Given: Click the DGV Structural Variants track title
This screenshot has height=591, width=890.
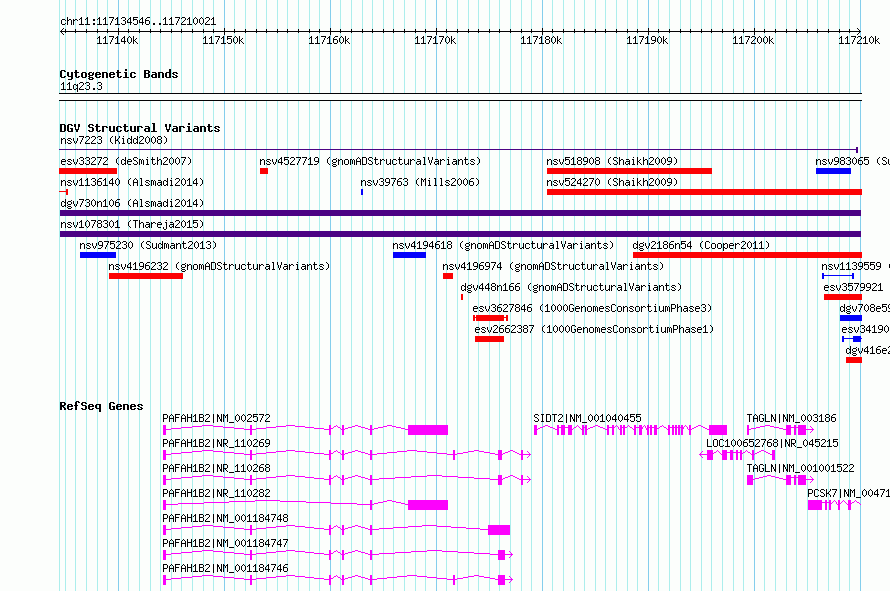Looking at the screenshot, I should [x=140, y=128].
